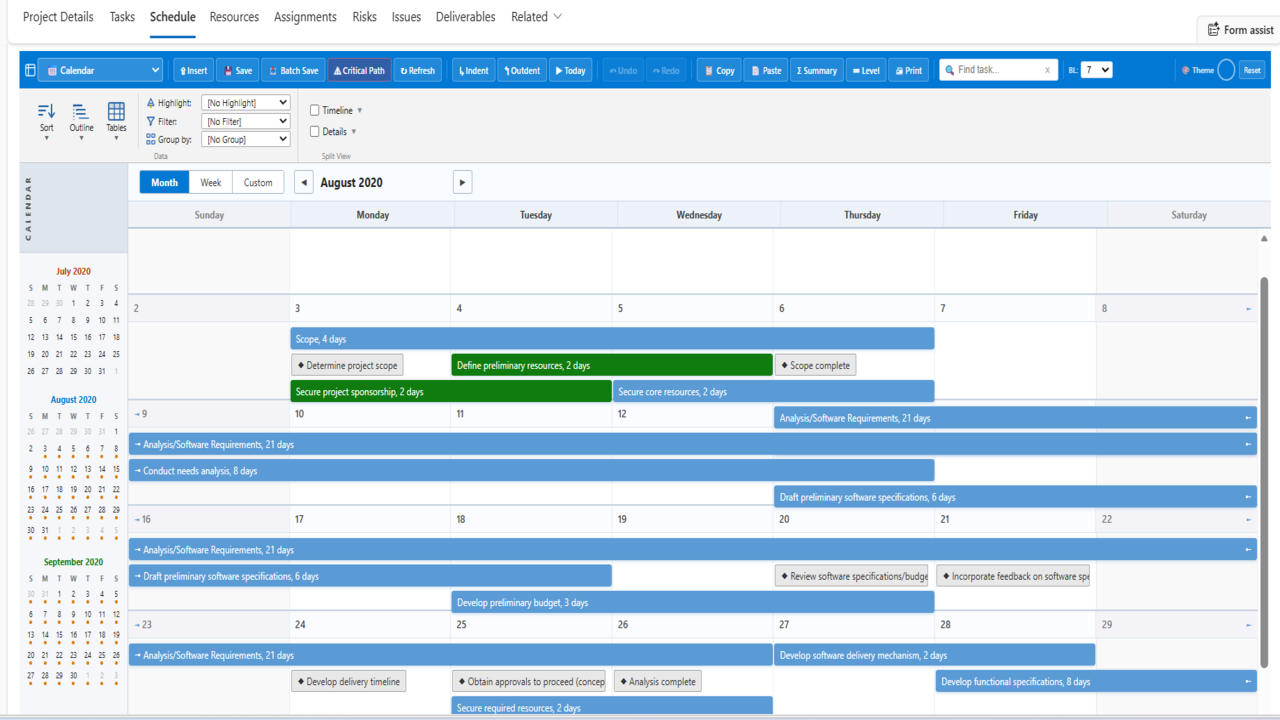
Task: Open the BL baseline dropdown
Action: tap(1097, 71)
